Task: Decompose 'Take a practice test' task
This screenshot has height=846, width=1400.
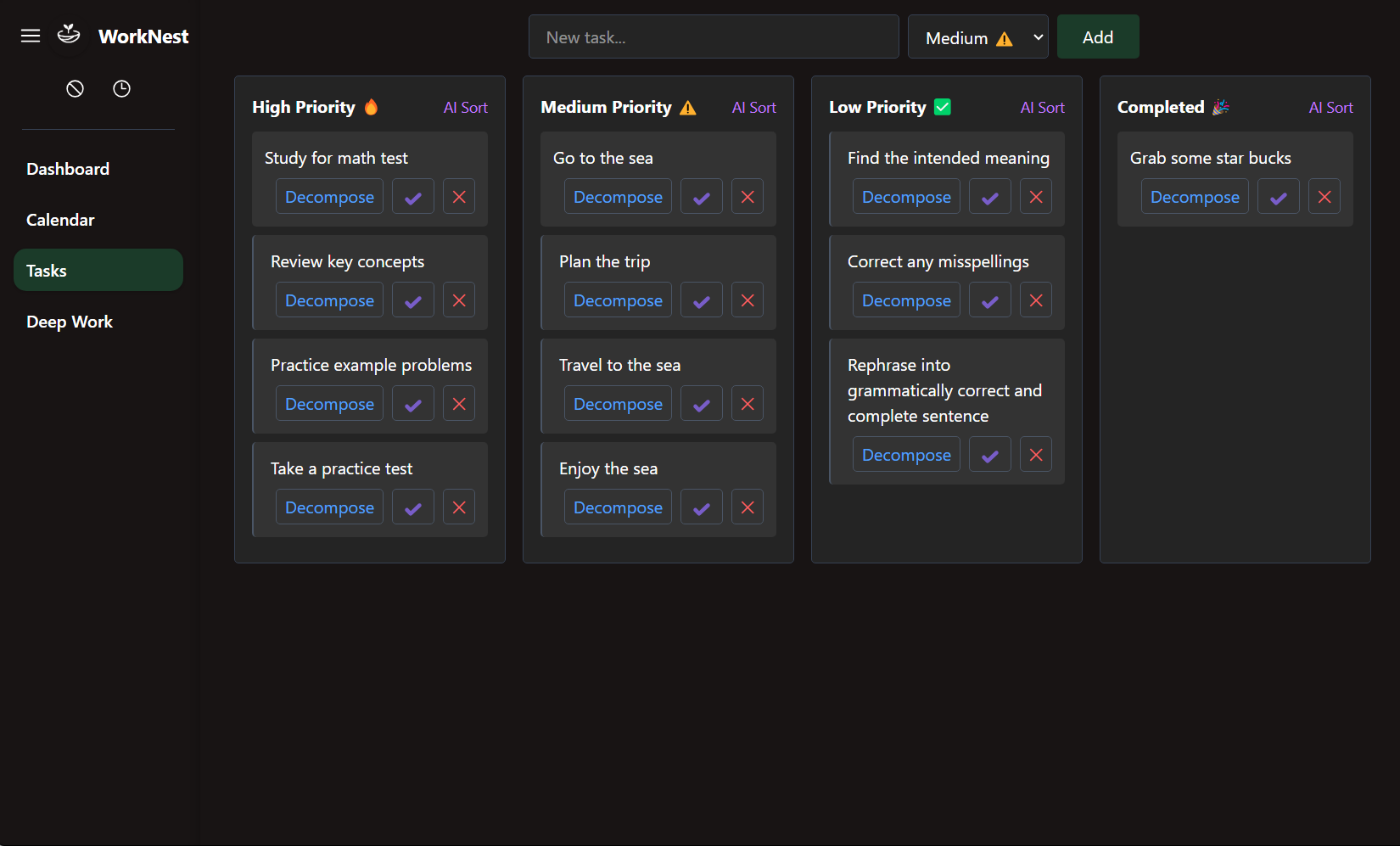Action: [x=329, y=507]
